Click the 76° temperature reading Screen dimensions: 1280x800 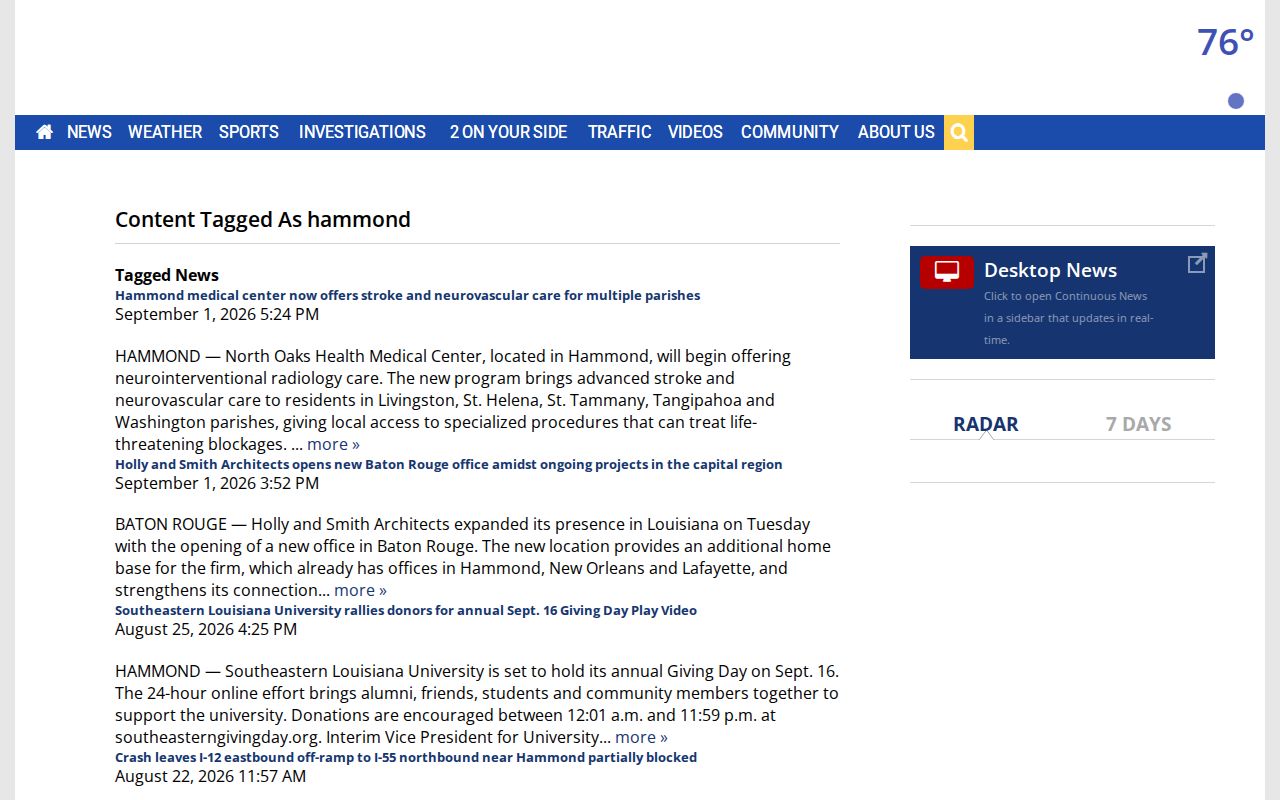1225,43
